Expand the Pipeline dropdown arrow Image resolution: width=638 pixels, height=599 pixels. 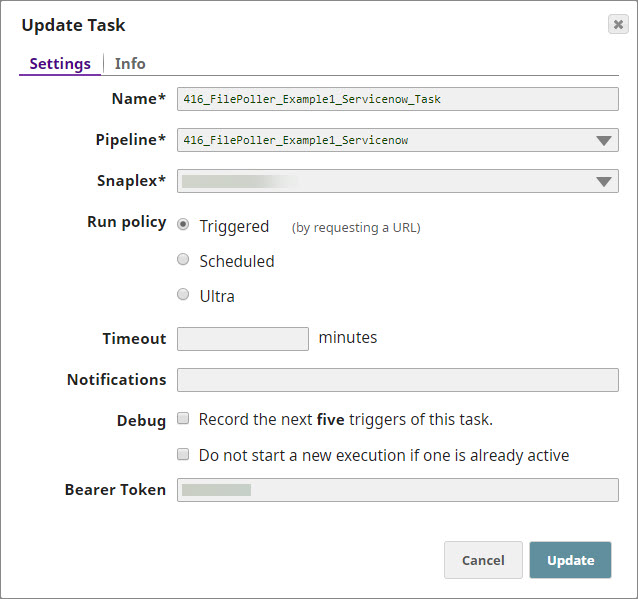tap(604, 140)
